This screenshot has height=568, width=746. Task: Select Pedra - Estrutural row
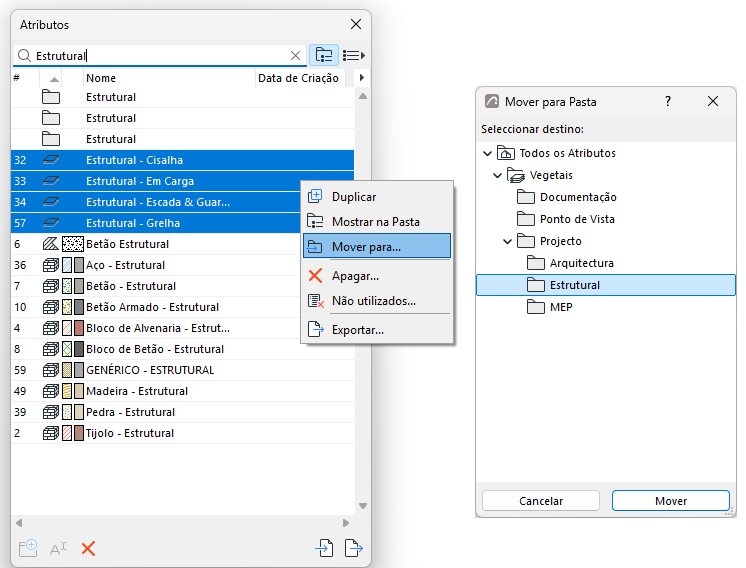tap(183, 411)
